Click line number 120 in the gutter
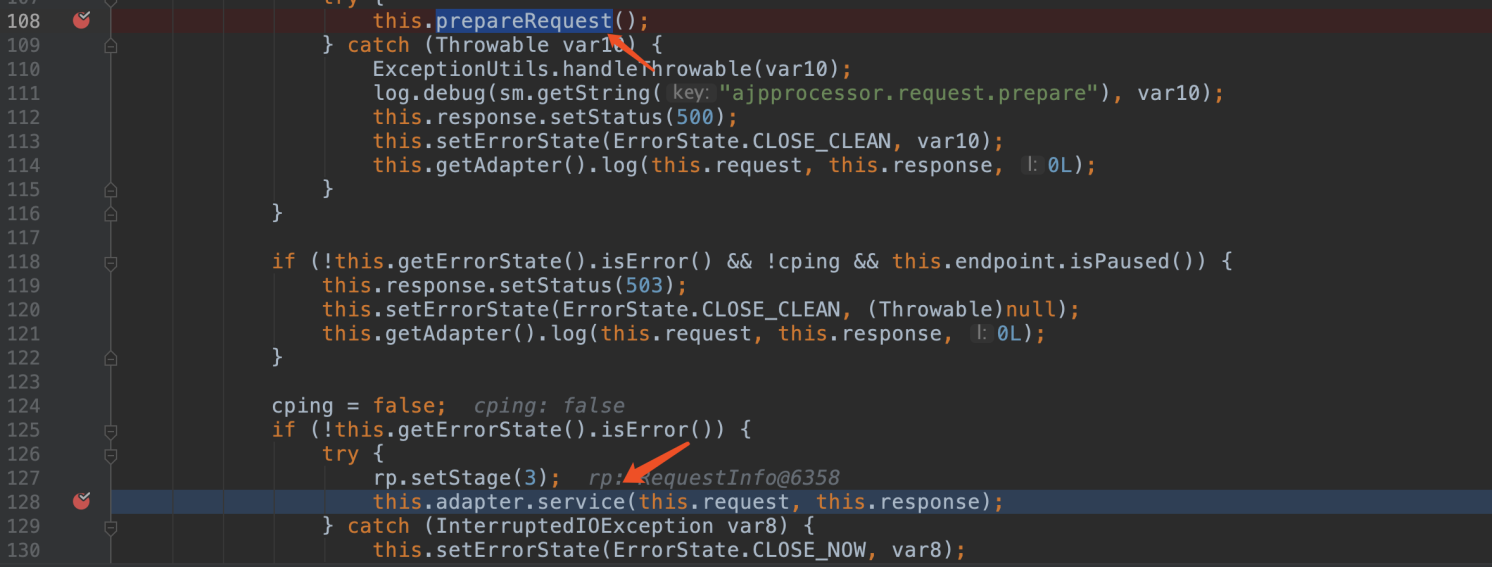Image resolution: width=1492 pixels, height=567 pixels. (23, 309)
